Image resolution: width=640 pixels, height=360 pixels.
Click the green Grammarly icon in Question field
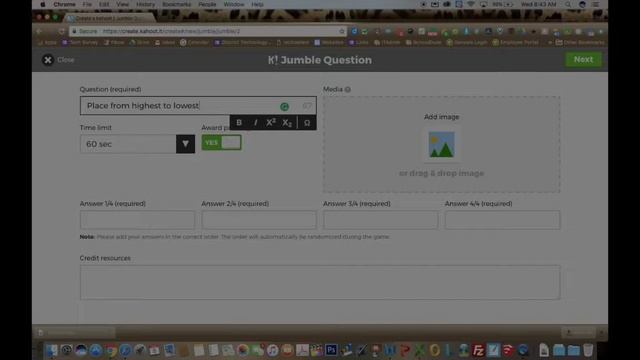(x=284, y=107)
